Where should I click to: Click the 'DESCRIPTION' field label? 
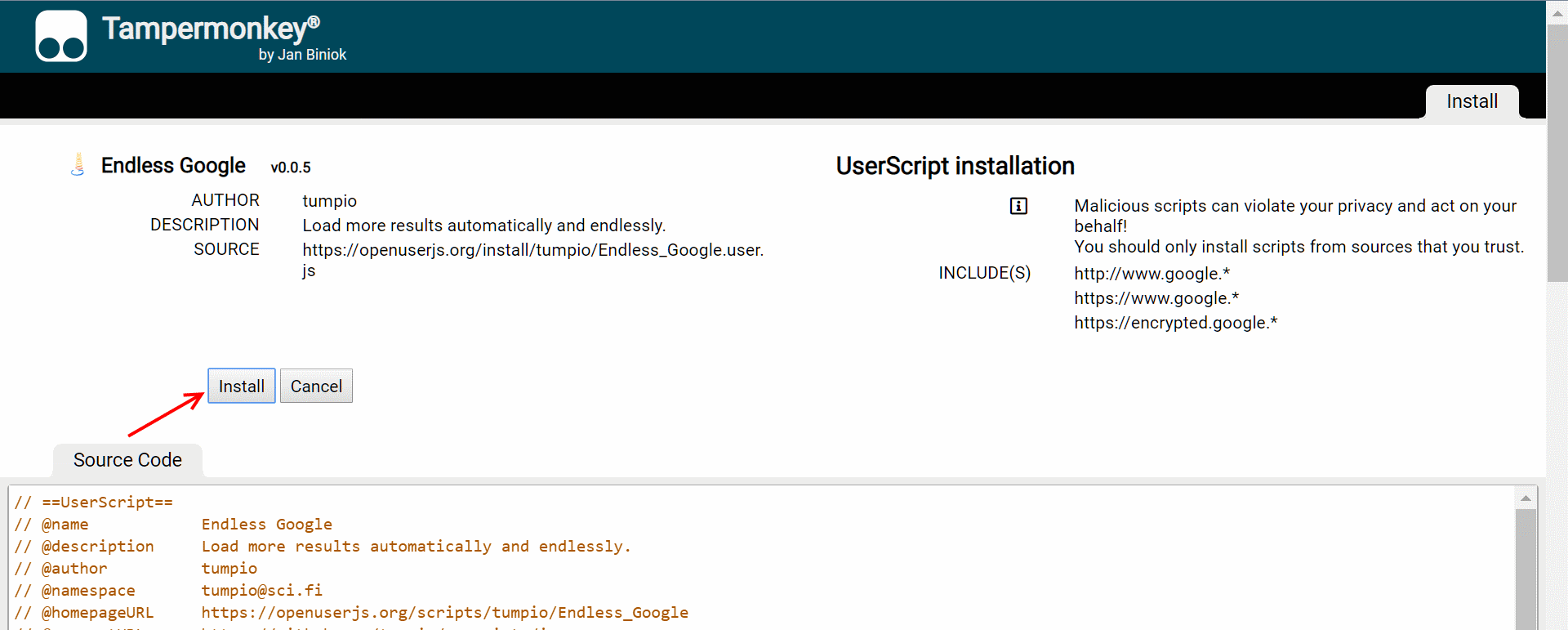[204, 225]
